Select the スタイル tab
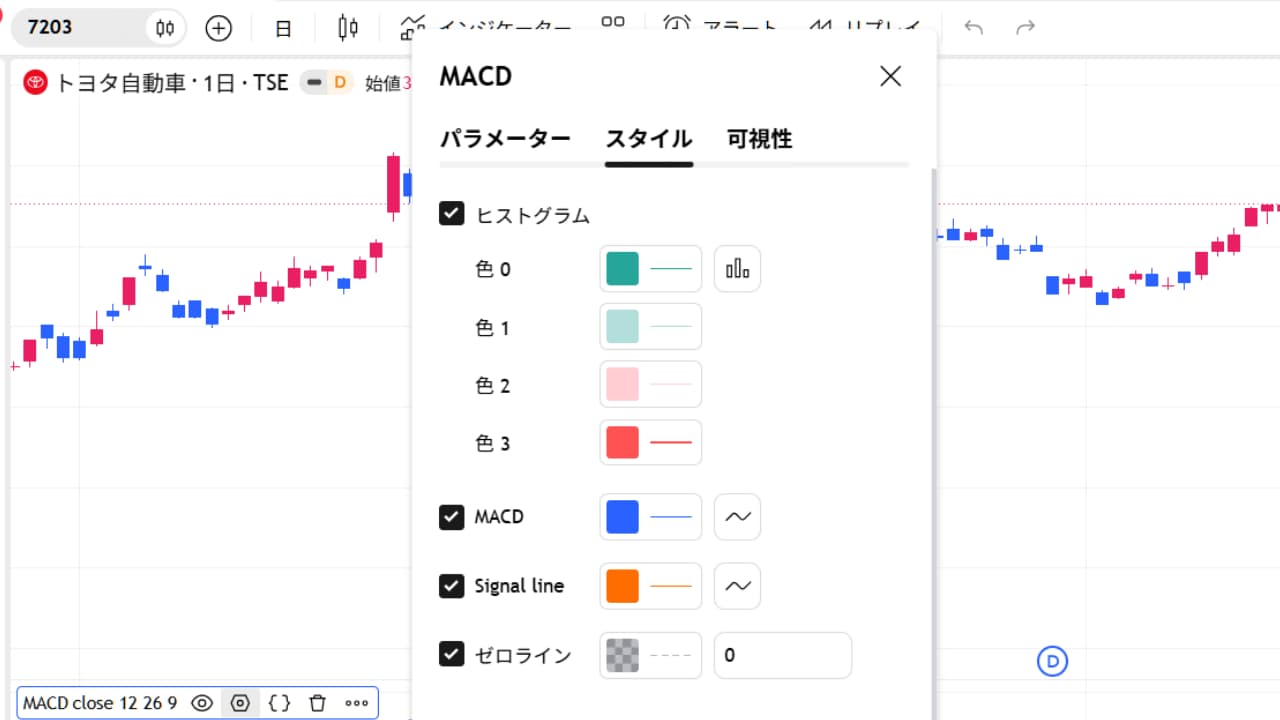Screen dimensions: 1280x720 [x=649, y=139]
